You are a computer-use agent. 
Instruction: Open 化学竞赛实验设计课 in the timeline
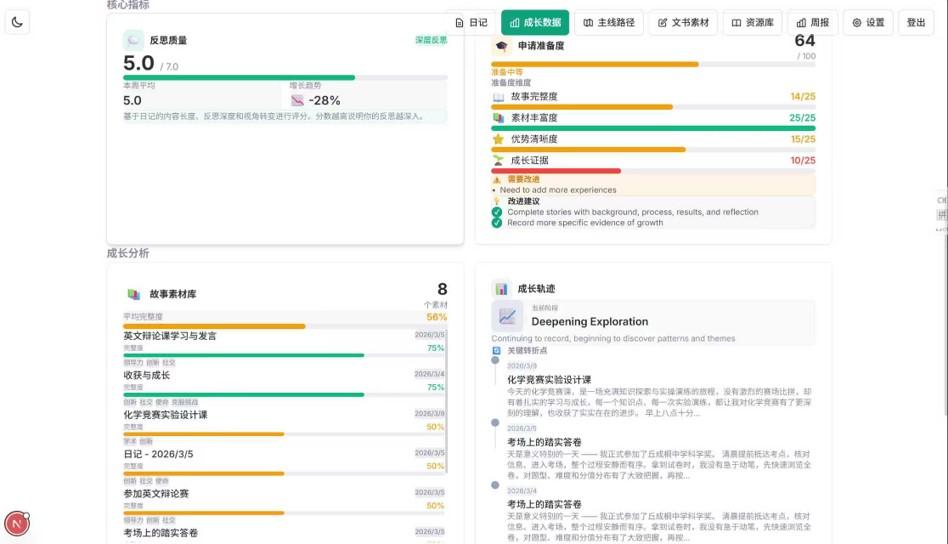550,380
